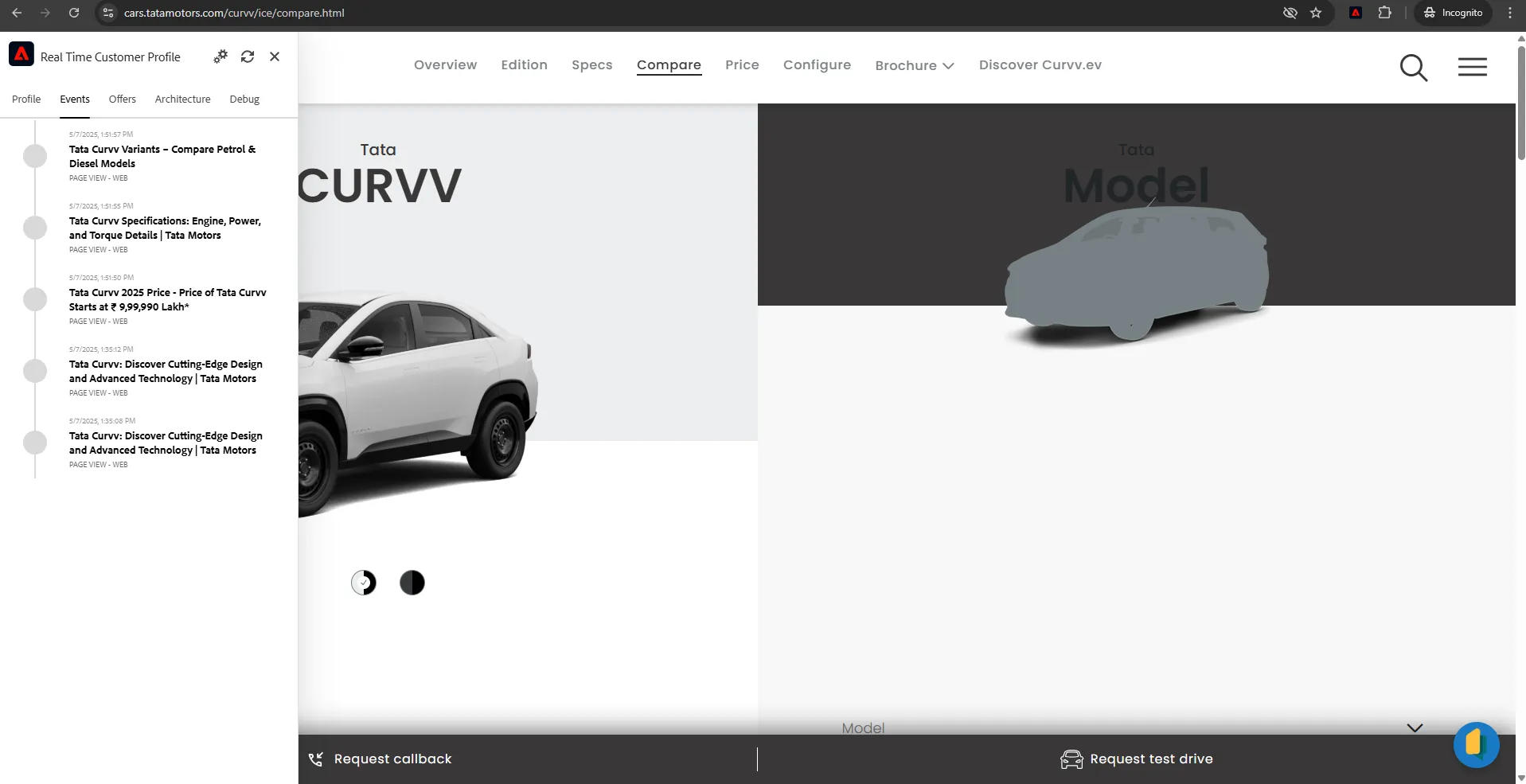The image size is (1526, 784).
Task: Select Compare in the site navigation
Action: tap(669, 65)
